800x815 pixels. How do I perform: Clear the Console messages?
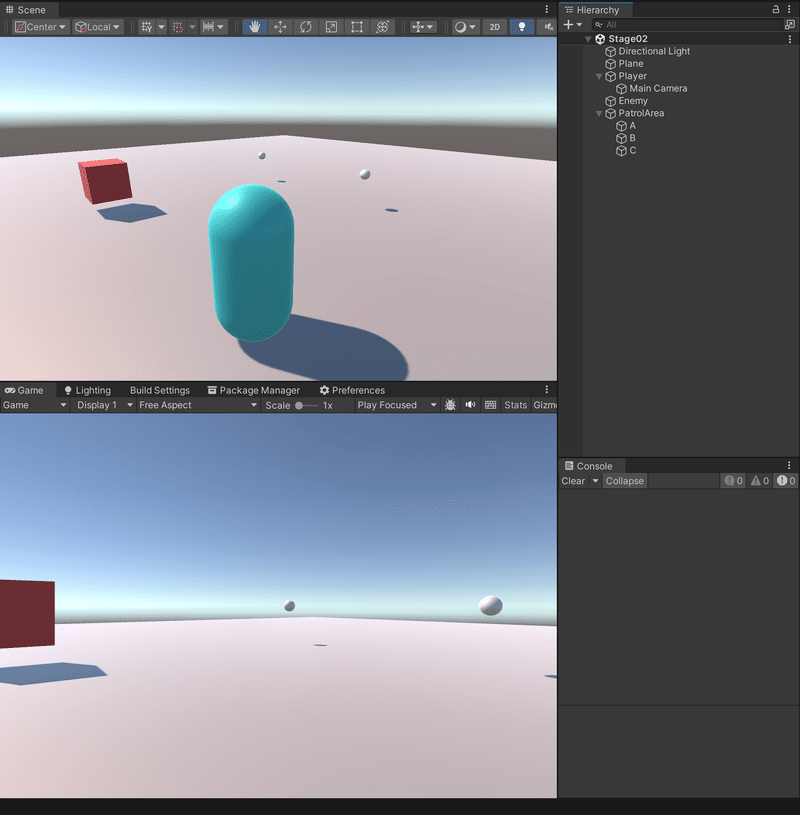pyautogui.click(x=571, y=481)
